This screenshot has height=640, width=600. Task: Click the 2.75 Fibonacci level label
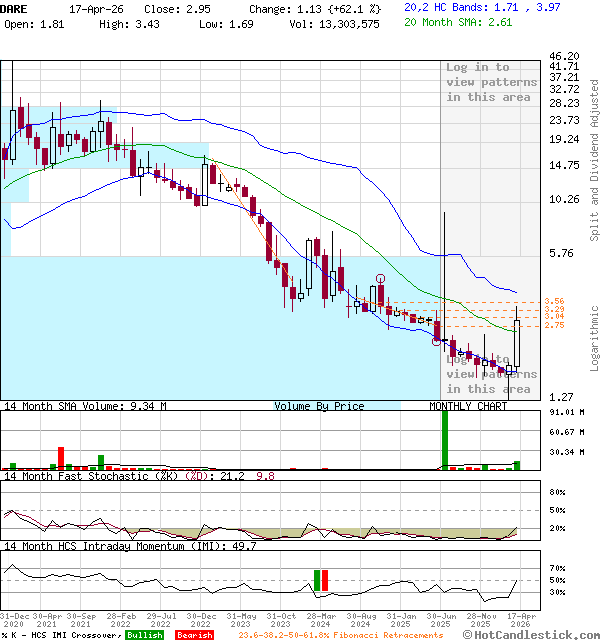coord(554,325)
